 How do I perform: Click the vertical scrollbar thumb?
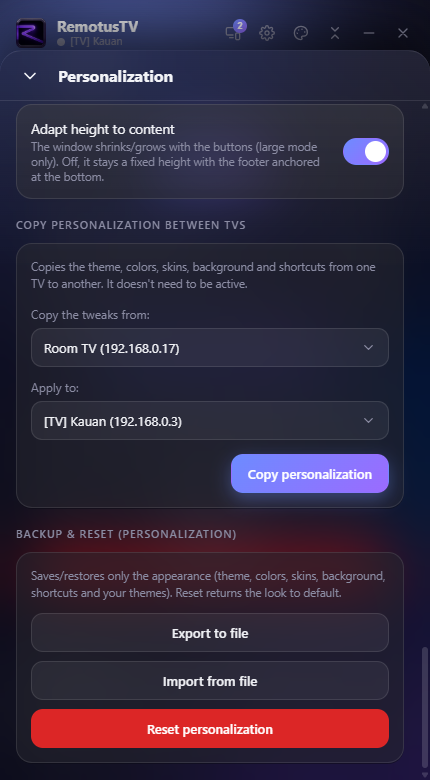pyautogui.click(x=425, y=706)
